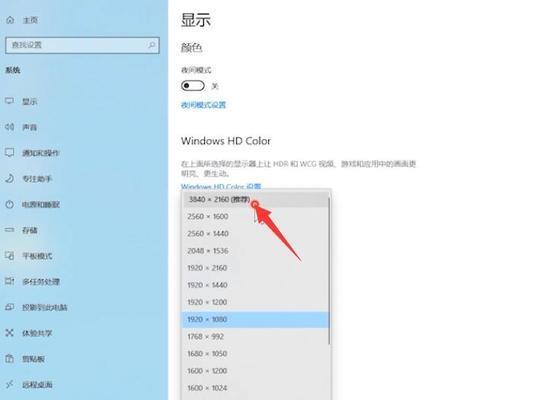Image resolution: width=559 pixels, height=400 pixels.
Task: Focus the Find a setting search box
Action: 82,45
